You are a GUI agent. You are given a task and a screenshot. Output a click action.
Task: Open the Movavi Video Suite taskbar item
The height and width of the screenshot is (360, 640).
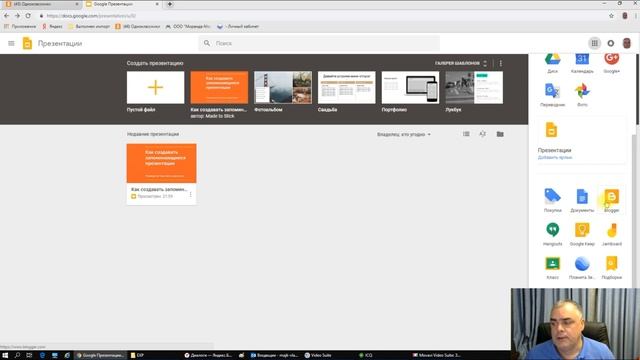coord(436,356)
